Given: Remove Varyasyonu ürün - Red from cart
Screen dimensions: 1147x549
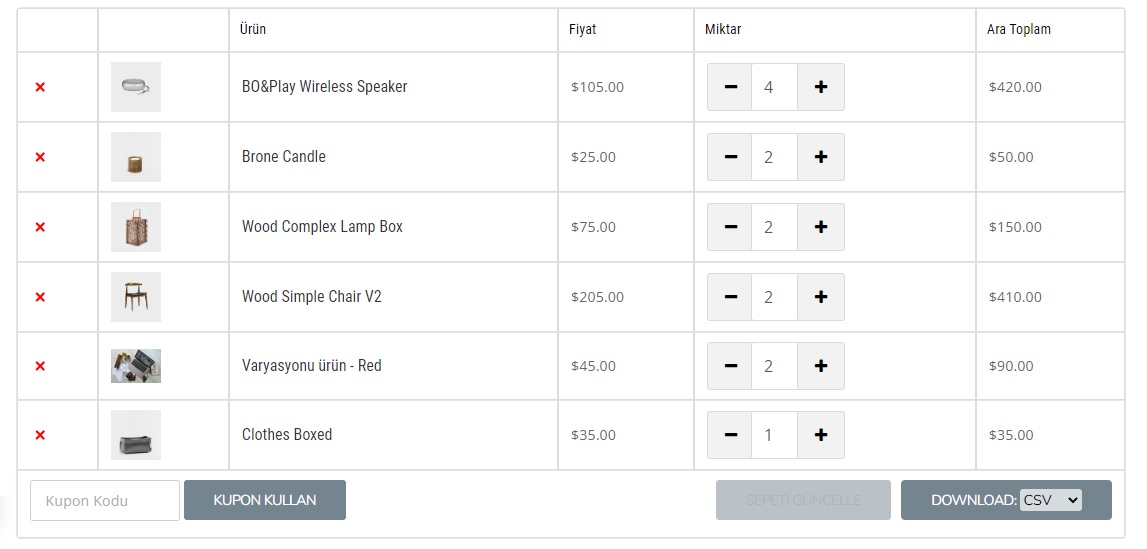Looking at the screenshot, I should coord(40,366).
